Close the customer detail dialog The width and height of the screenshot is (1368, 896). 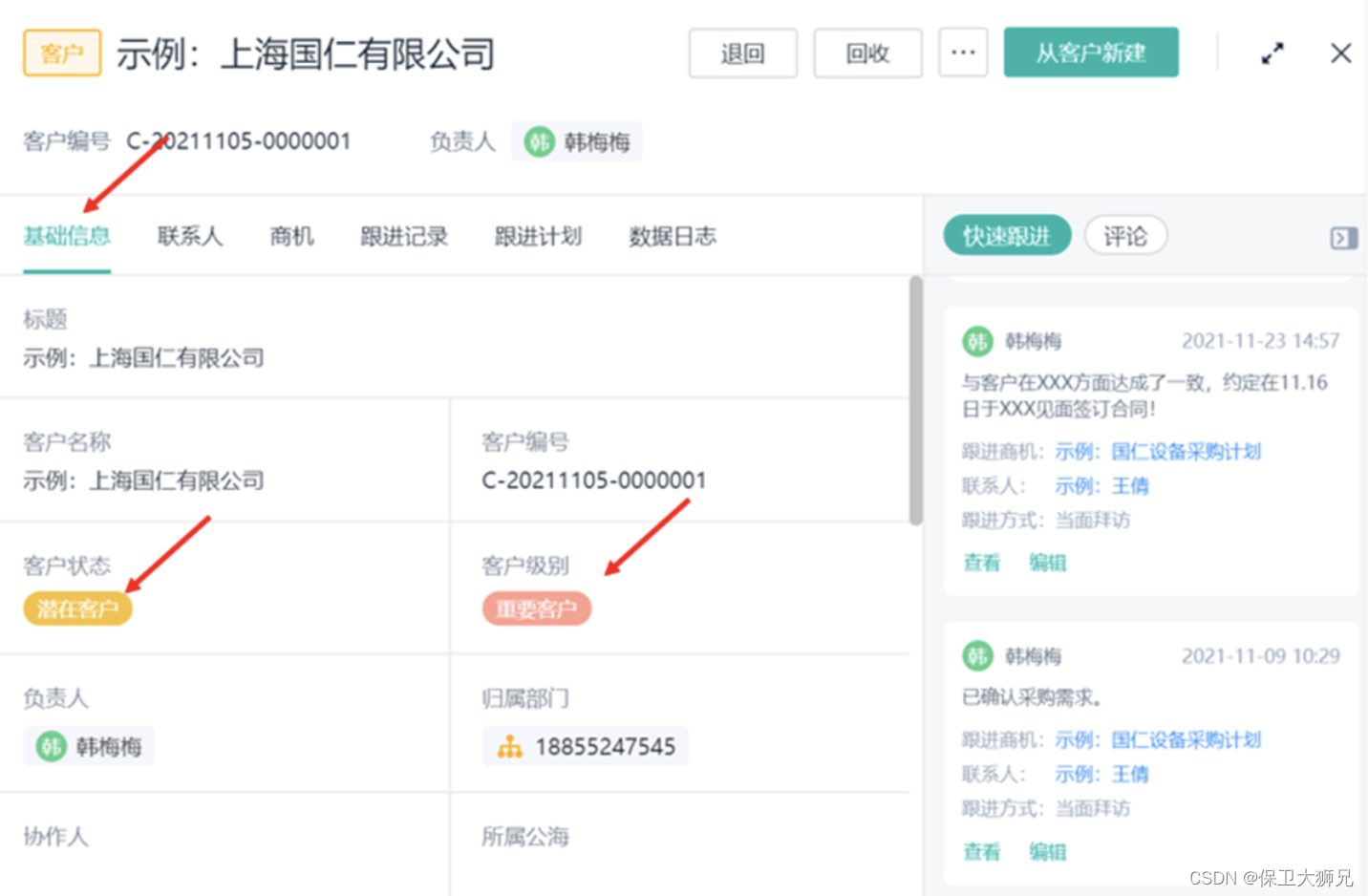tap(1341, 53)
